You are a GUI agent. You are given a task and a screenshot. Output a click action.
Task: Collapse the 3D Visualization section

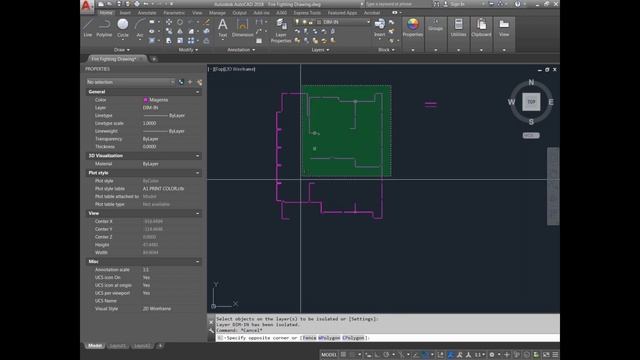[198, 156]
